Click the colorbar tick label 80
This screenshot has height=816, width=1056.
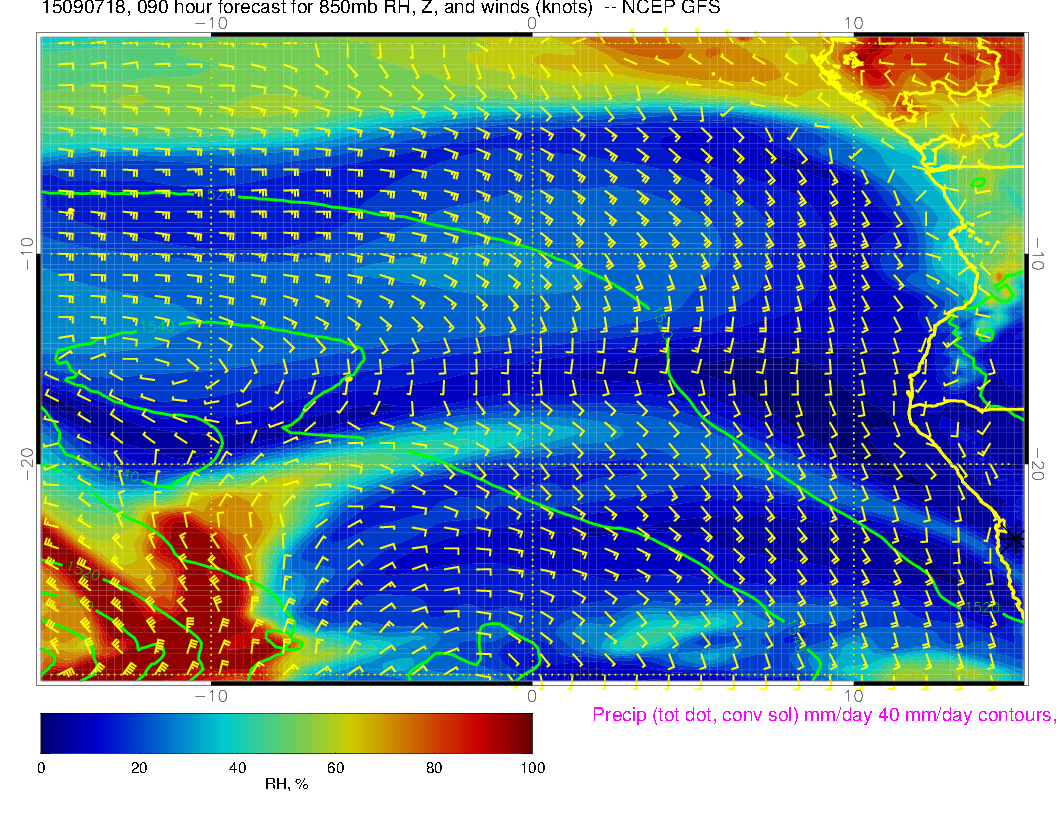tap(434, 768)
